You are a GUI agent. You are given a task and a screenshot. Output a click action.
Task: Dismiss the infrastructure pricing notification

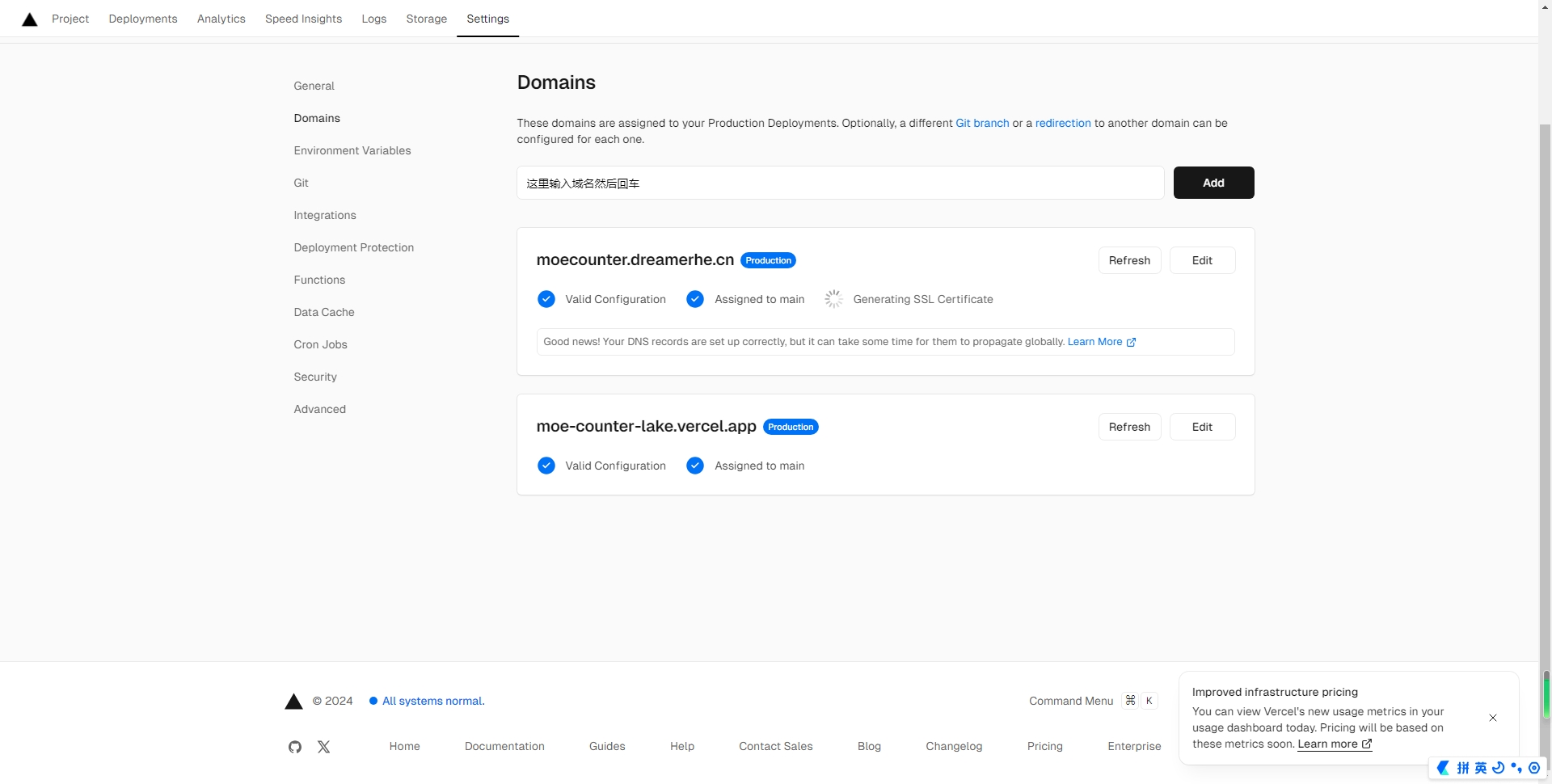pos(1493,718)
